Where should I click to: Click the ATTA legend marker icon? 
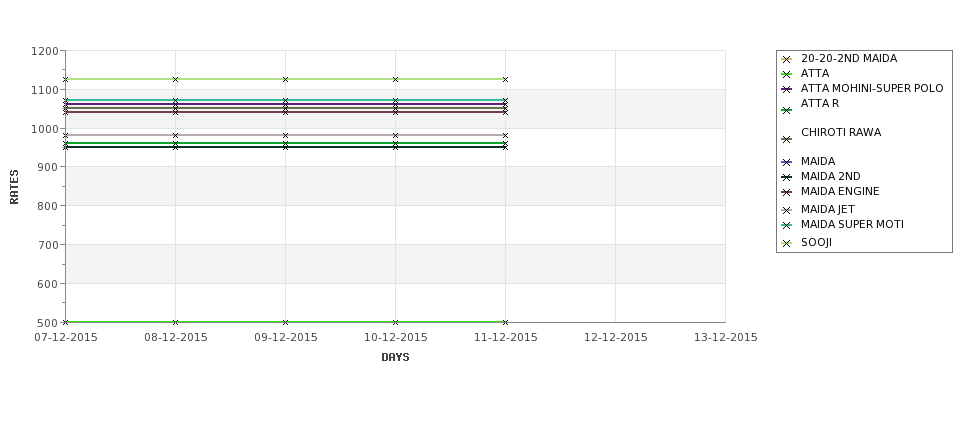[786, 75]
